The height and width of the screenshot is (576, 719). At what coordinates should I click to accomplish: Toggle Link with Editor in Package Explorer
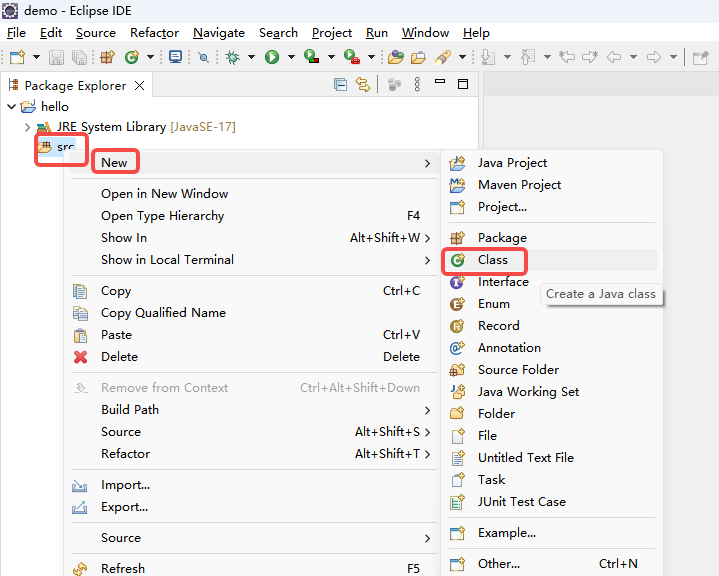coord(363,85)
